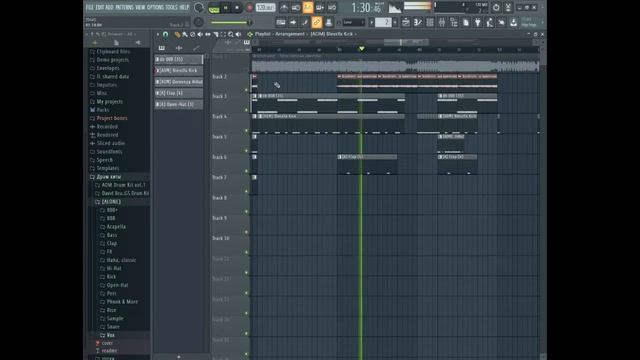The image size is (640, 360).
Task: Click the play/pause transport button
Action: (x=225, y=8)
